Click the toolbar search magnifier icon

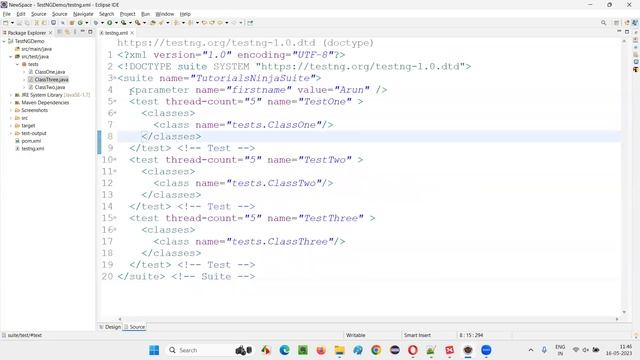coord(603,23)
